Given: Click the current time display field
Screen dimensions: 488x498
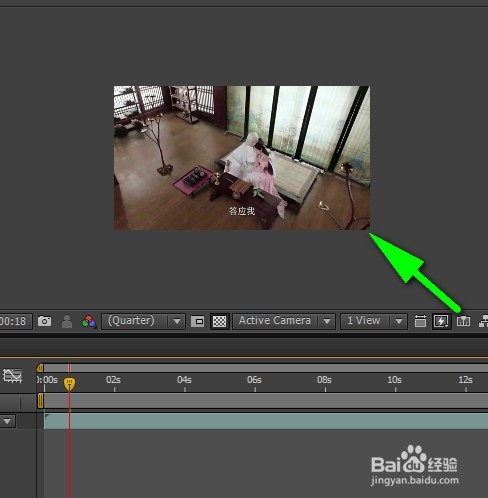Looking at the screenshot, I should [15, 321].
